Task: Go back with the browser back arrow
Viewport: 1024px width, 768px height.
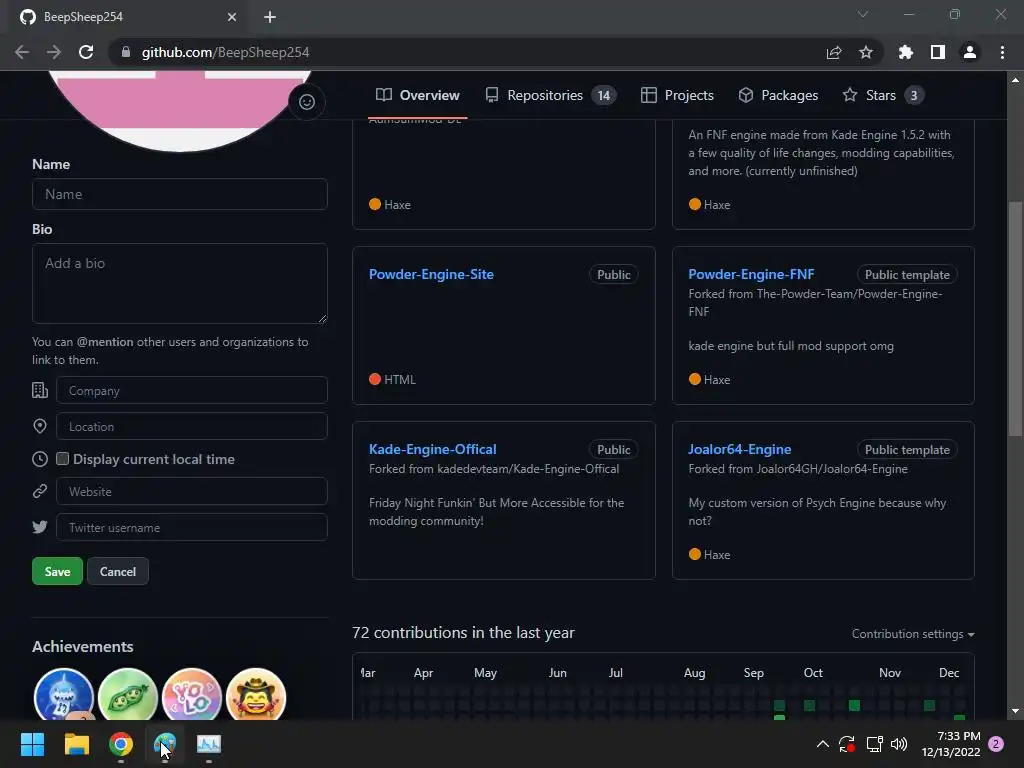Action: (22, 52)
